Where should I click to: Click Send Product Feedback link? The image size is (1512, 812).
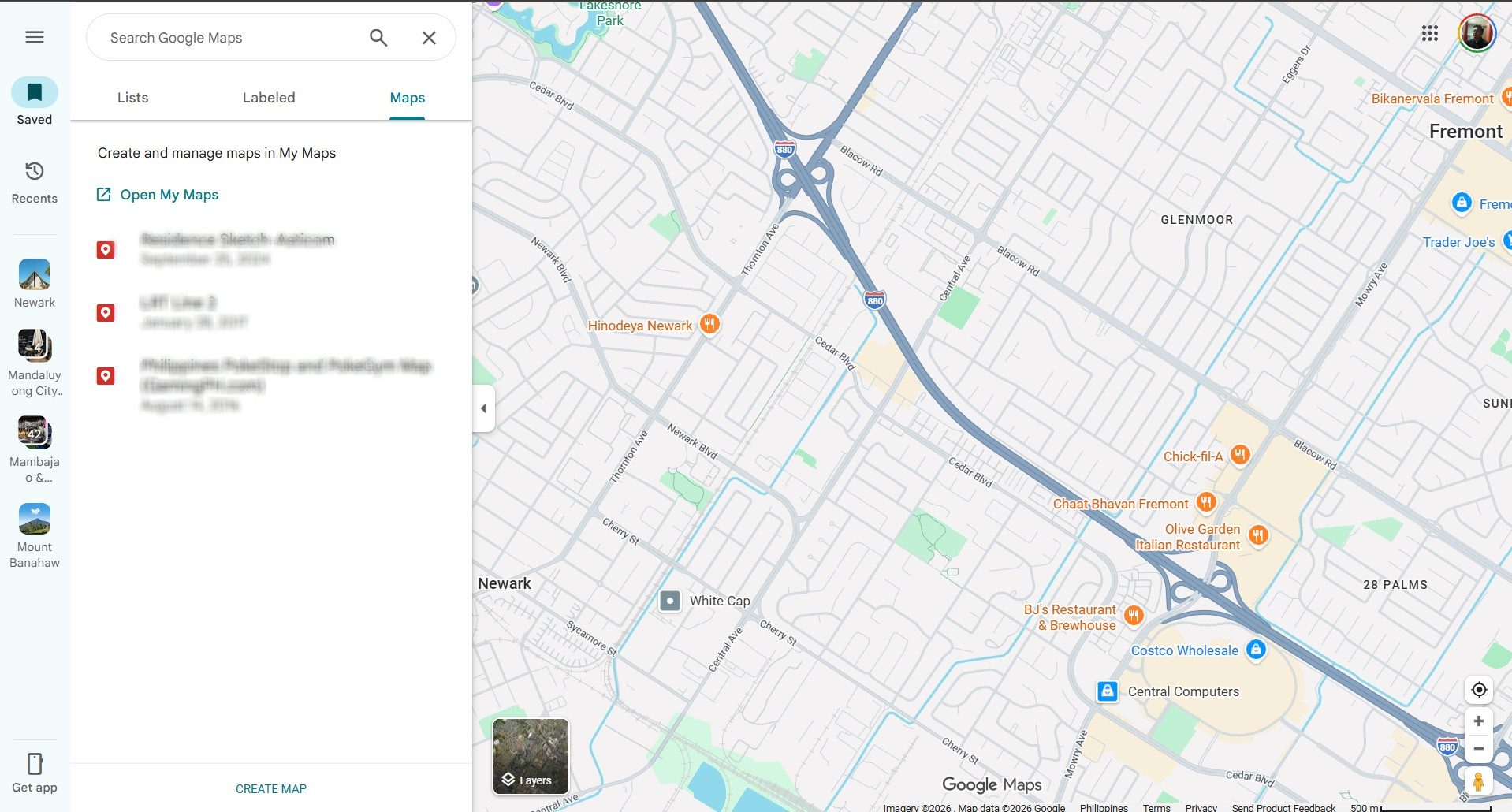[1283, 807]
